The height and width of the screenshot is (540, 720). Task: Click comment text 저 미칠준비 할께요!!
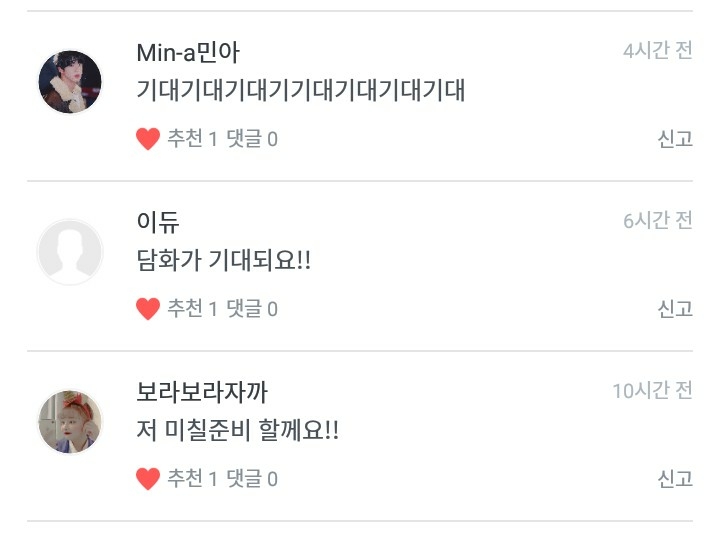(238, 432)
